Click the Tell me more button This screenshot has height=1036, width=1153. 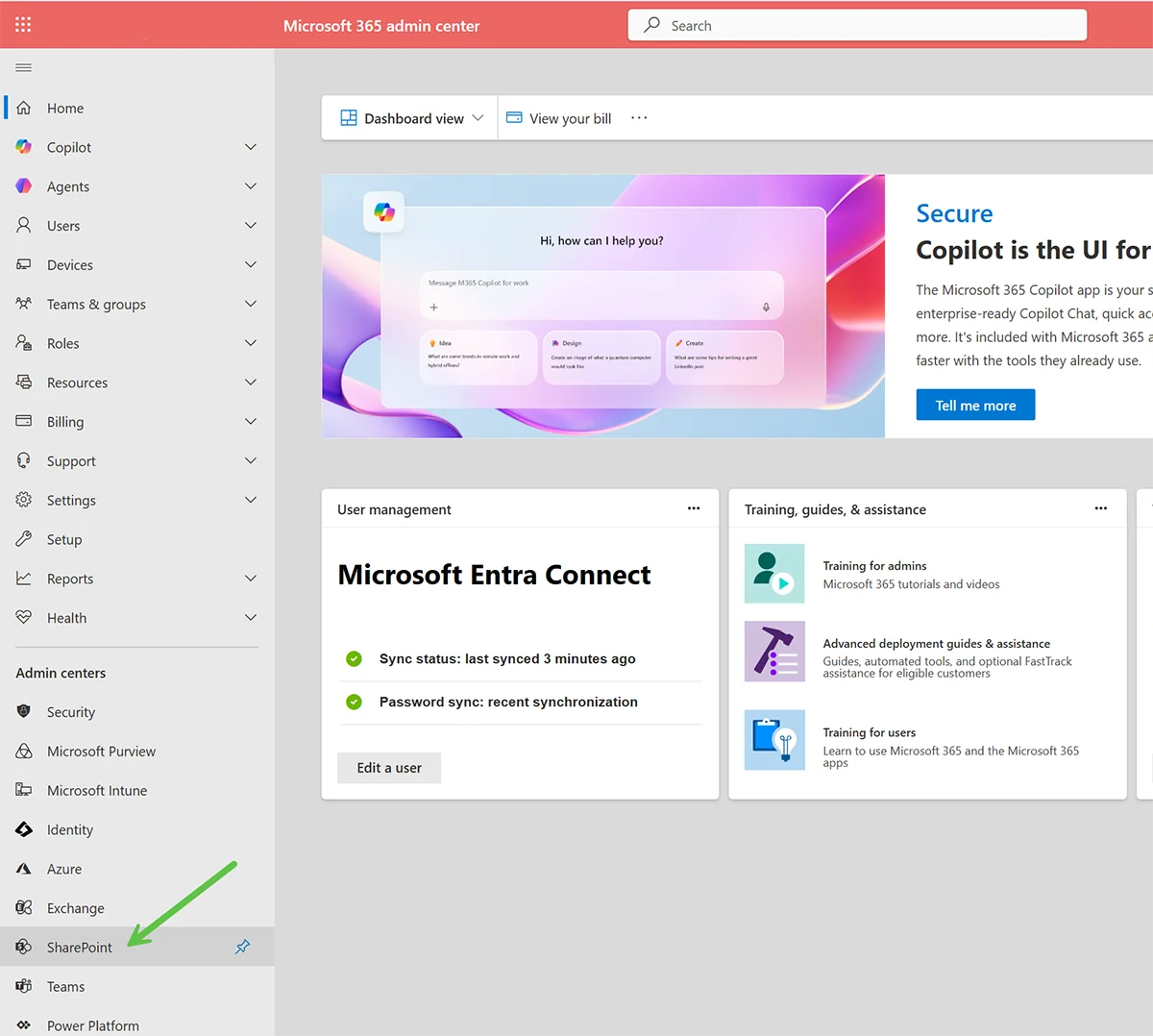point(975,405)
